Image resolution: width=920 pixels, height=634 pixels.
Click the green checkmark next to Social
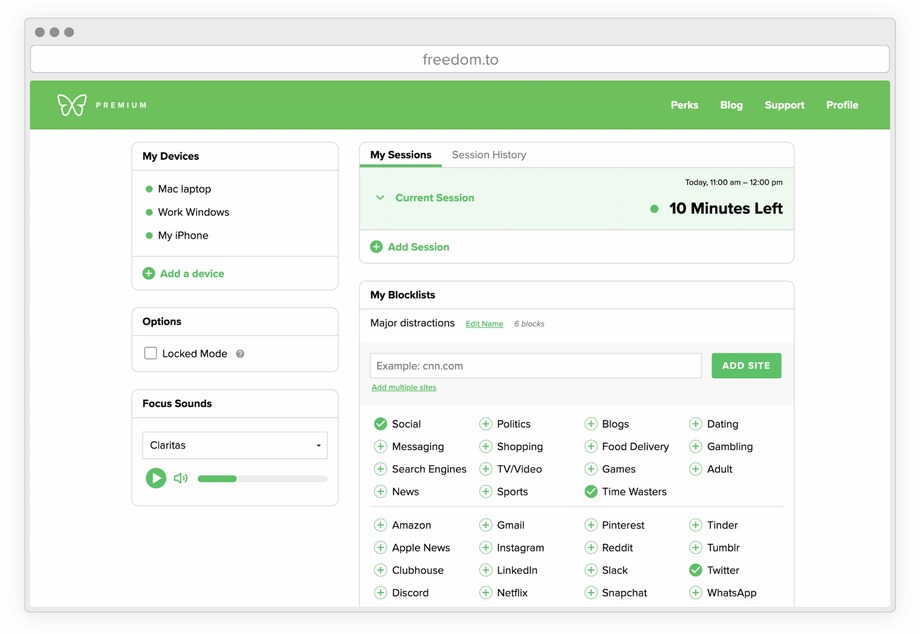pyautogui.click(x=381, y=423)
